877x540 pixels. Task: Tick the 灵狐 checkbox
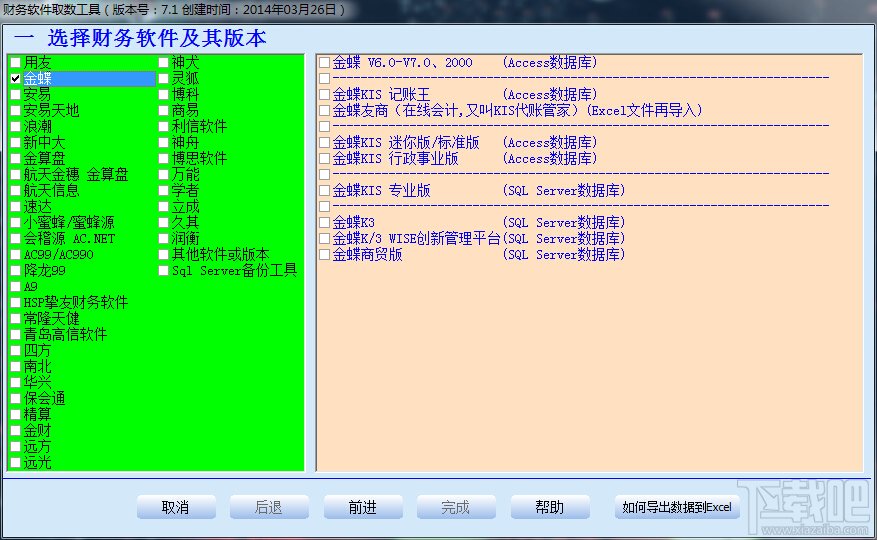pos(163,78)
